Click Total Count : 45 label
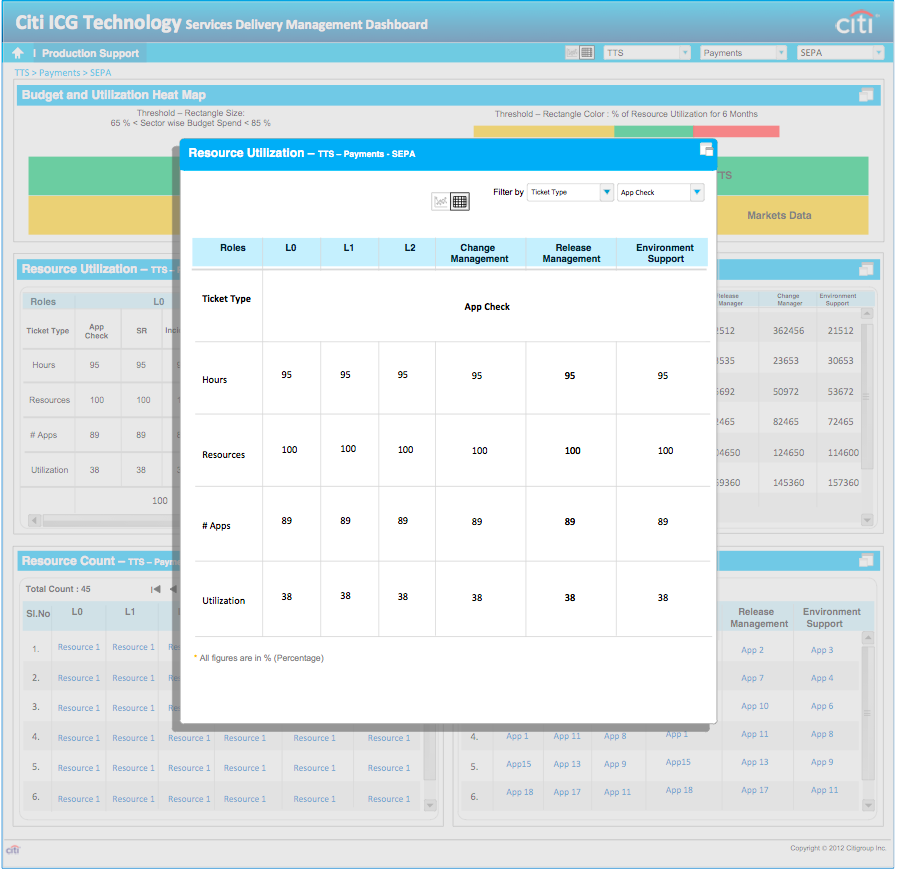This screenshot has height=873, width=899. point(58,589)
